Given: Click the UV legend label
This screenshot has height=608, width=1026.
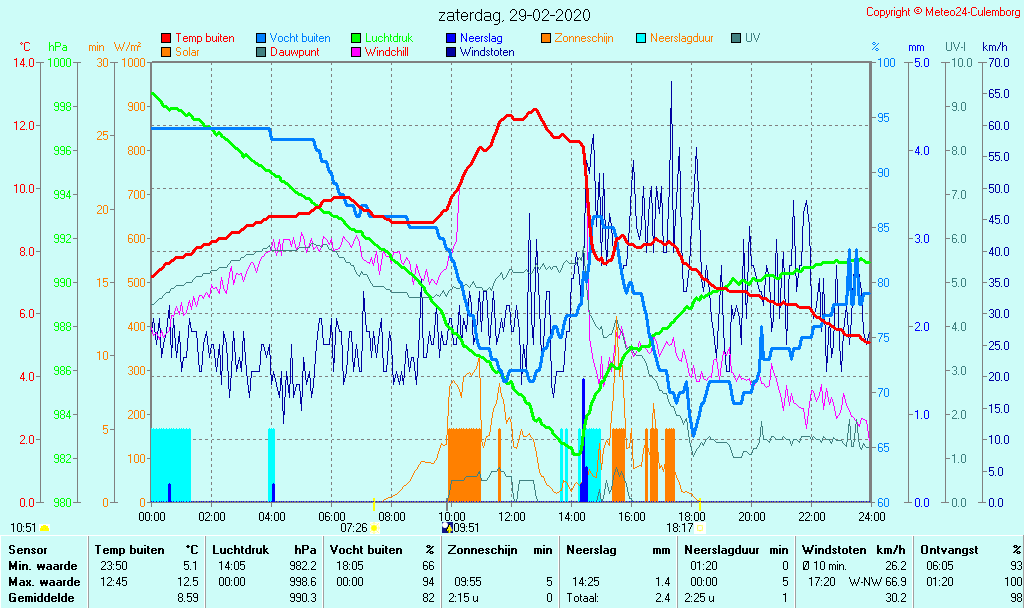Looking at the screenshot, I should pyautogui.click(x=753, y=38).
